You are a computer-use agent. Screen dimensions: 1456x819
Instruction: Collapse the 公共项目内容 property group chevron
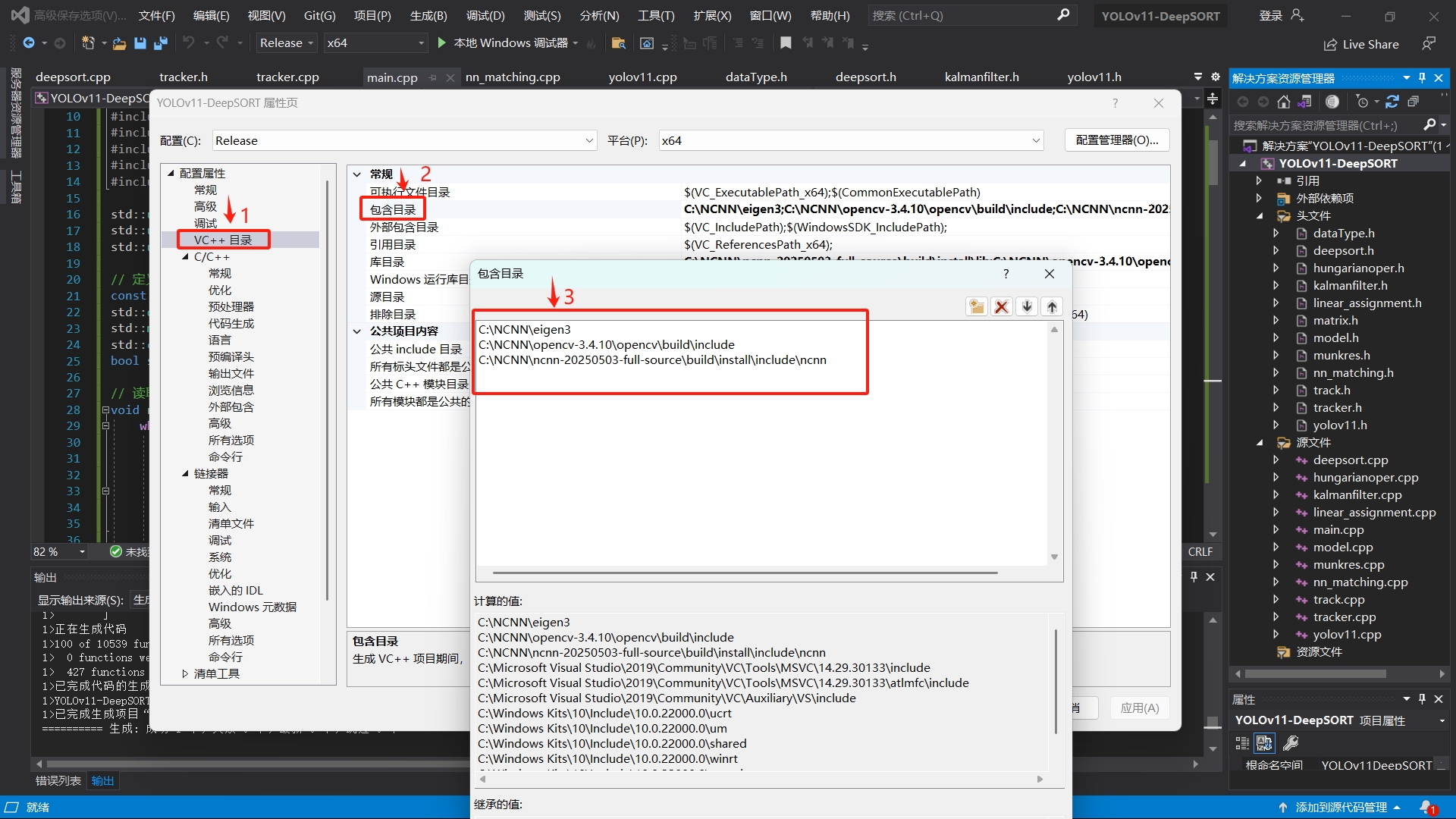pos(357,331)
